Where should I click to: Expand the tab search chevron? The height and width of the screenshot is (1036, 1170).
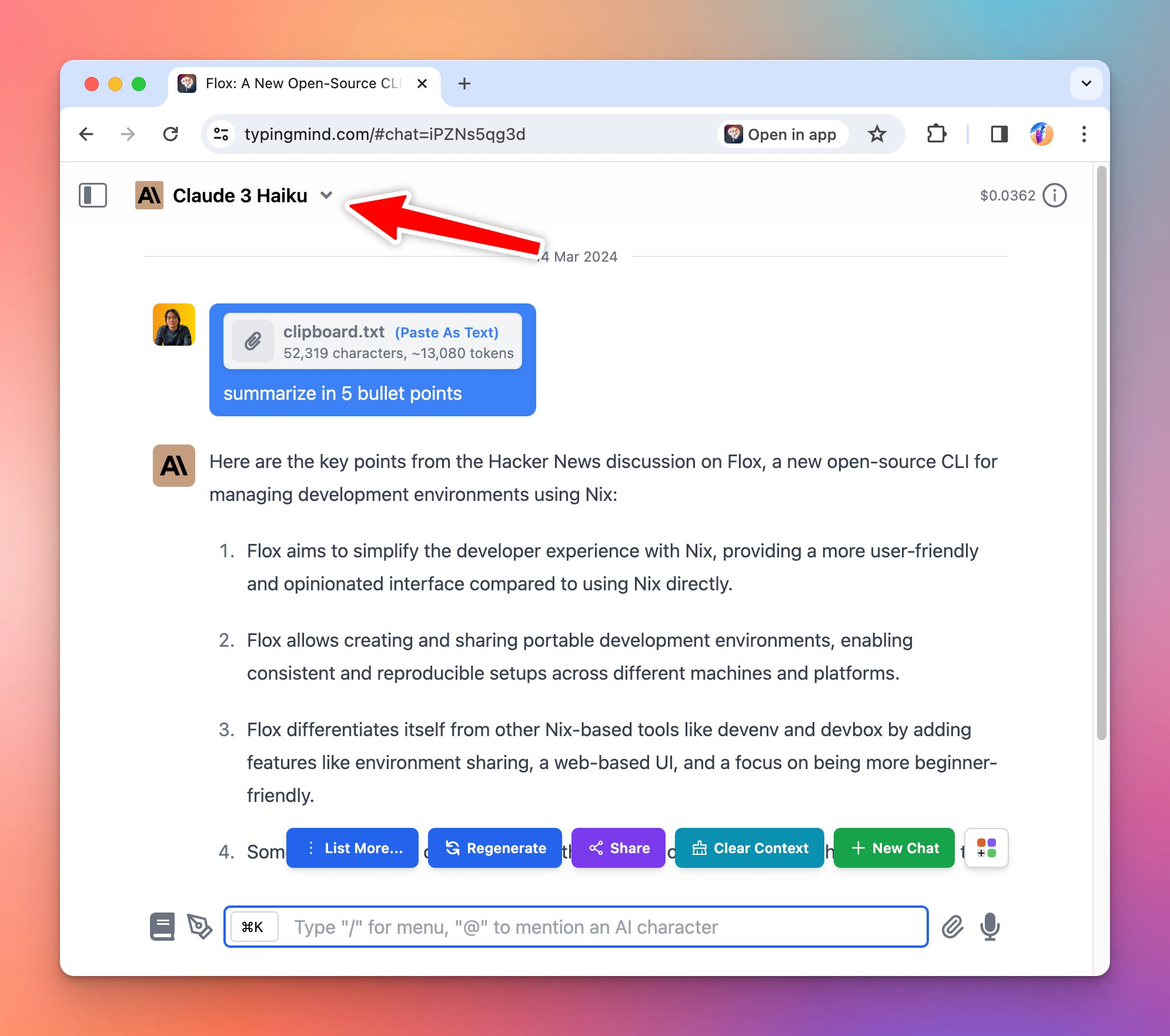point(1087,83)
